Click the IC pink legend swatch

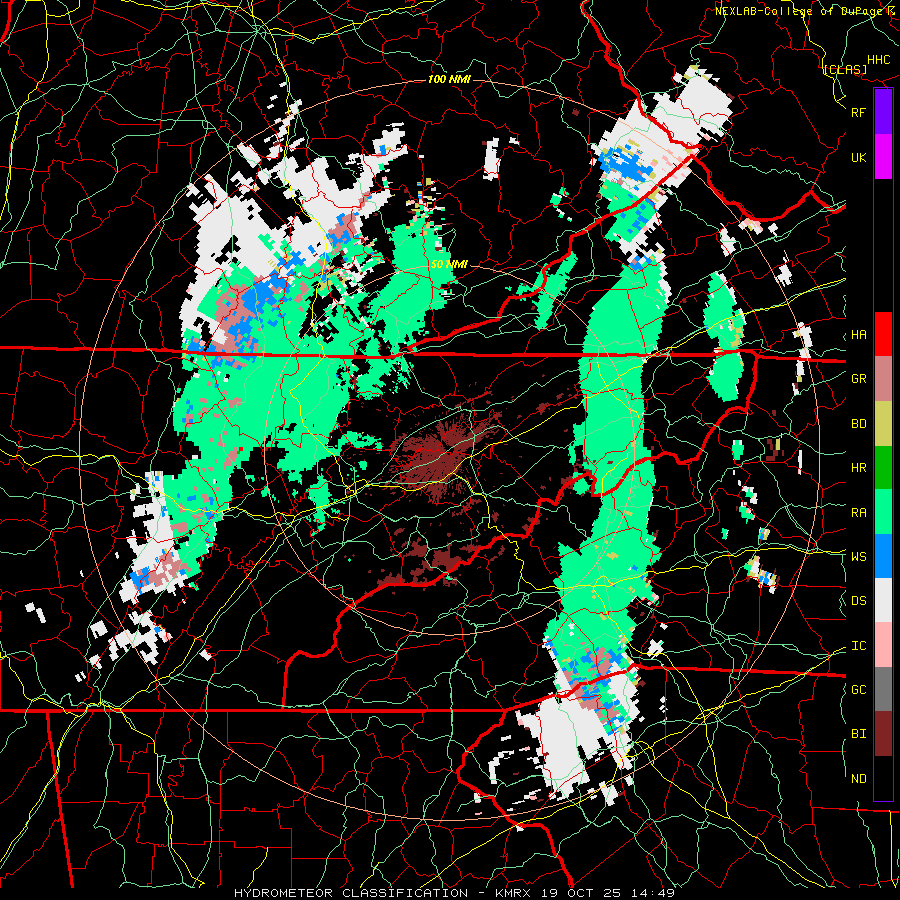pyautogui.click(x=883, y=645)
